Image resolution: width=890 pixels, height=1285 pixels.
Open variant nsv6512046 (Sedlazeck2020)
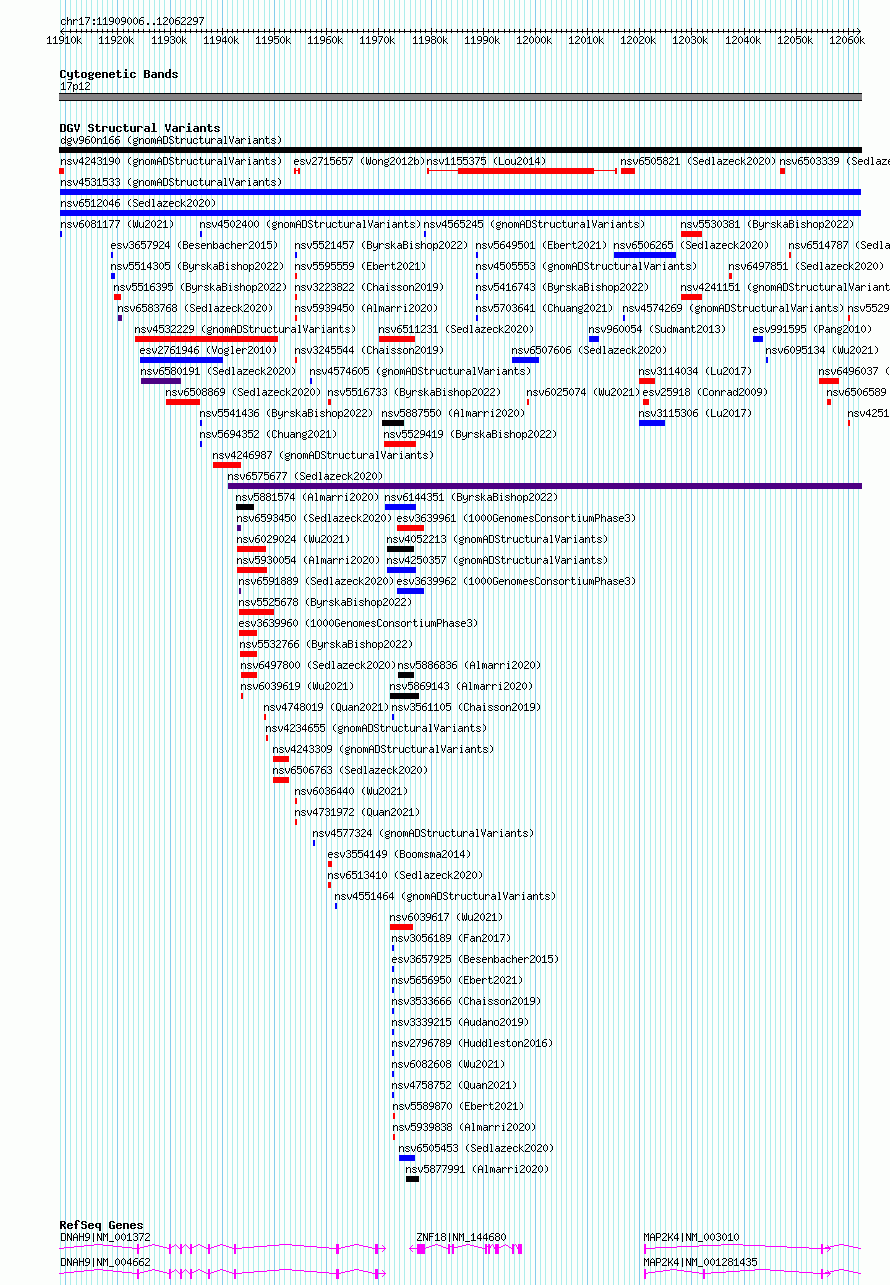point(137,203)
